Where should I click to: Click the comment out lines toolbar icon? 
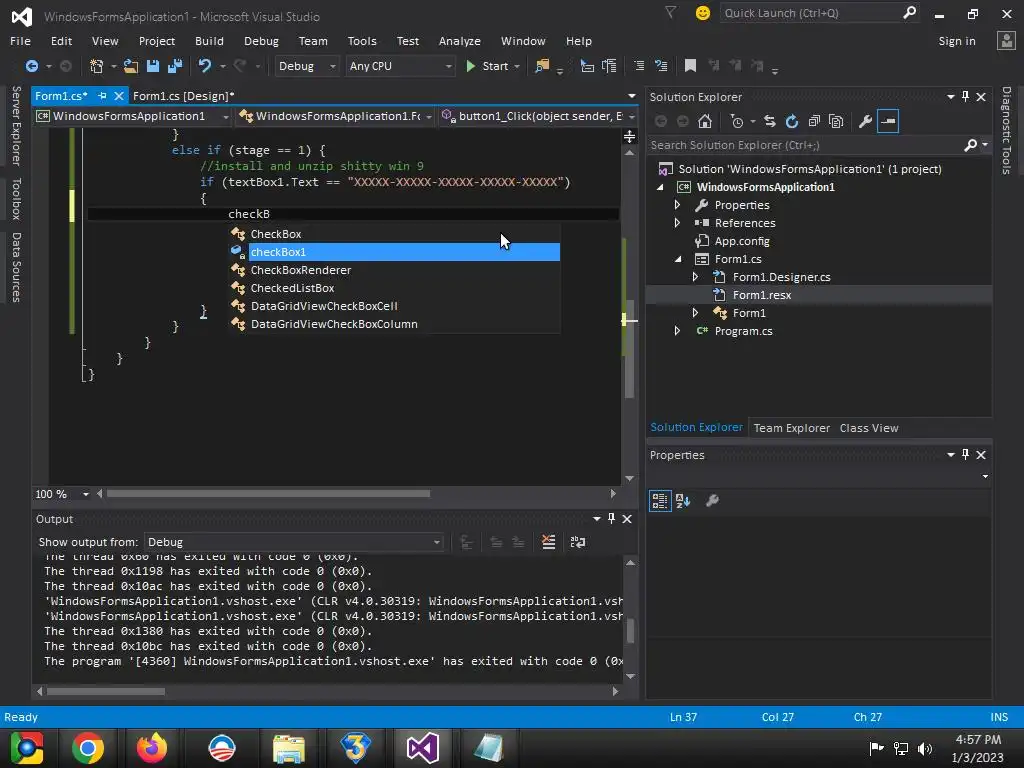639,66
